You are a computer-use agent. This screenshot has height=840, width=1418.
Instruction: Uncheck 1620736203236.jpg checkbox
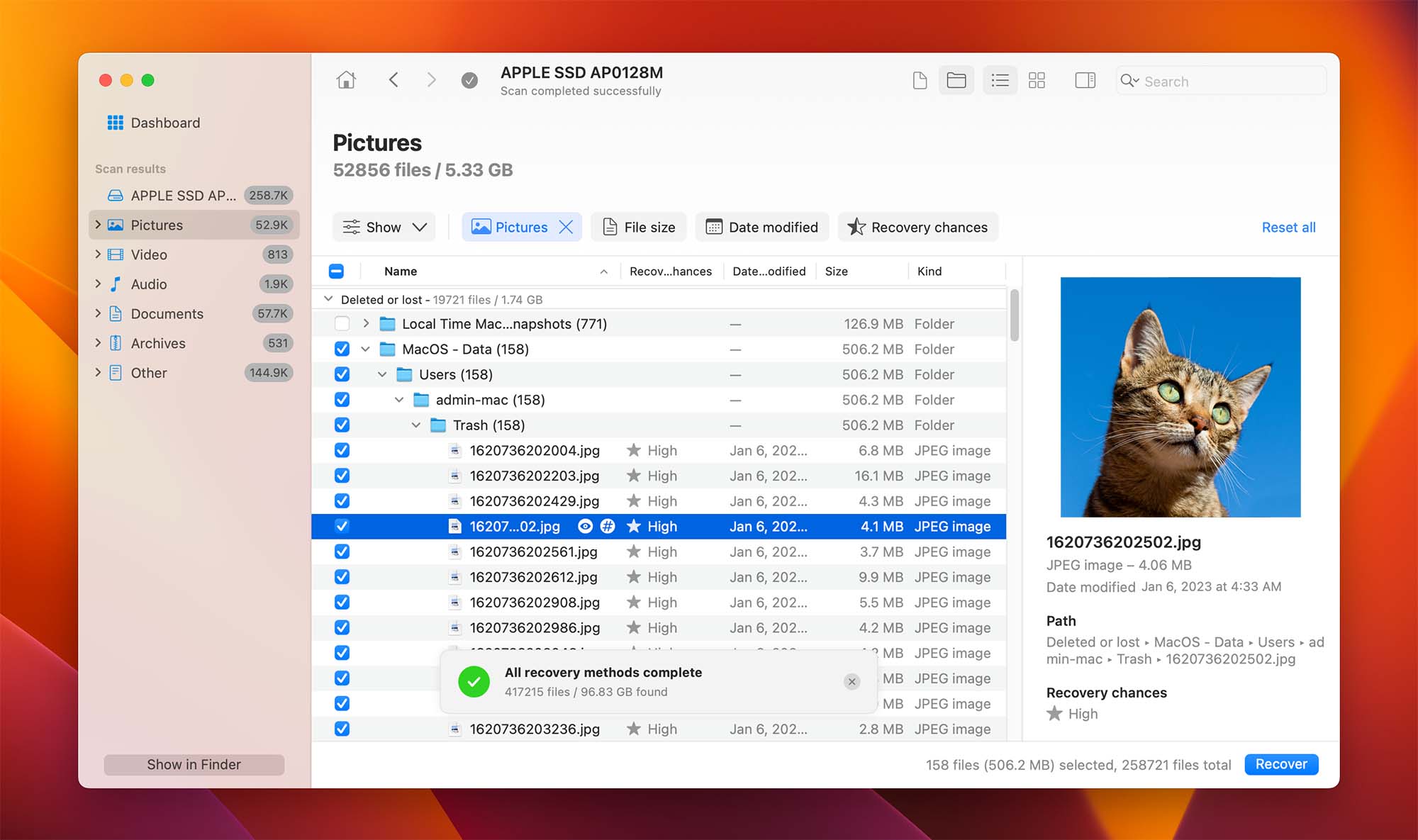point(342,729)
